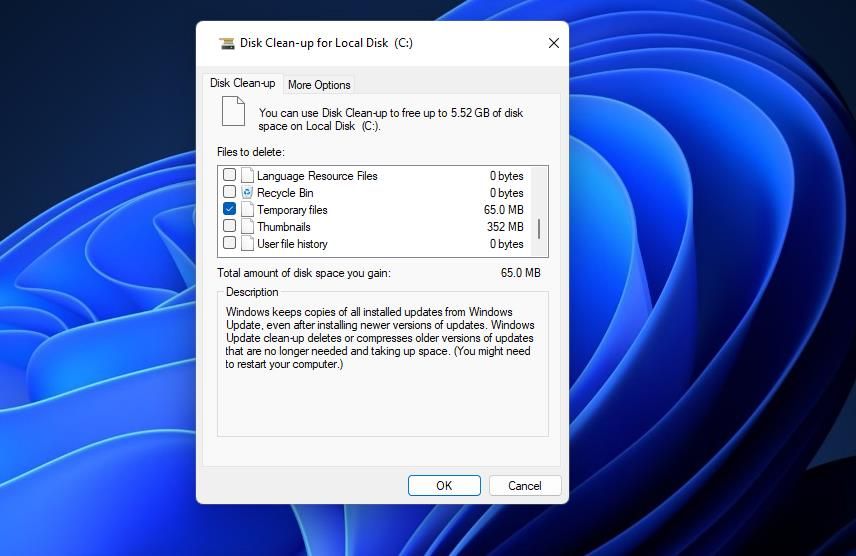Click the Thumbnails file icon
Viewport: 856px width, 556px height.
tap(247, 226)
